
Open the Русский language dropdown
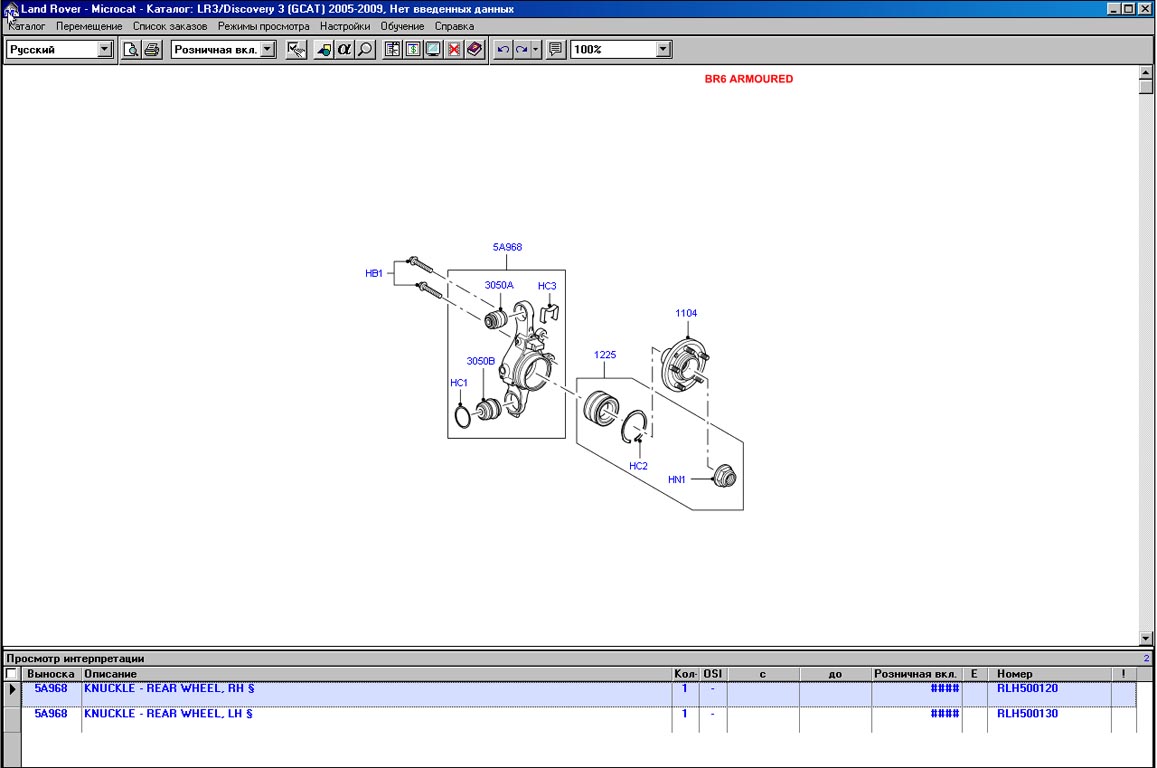pyautogui.click(x=105, y=49)
